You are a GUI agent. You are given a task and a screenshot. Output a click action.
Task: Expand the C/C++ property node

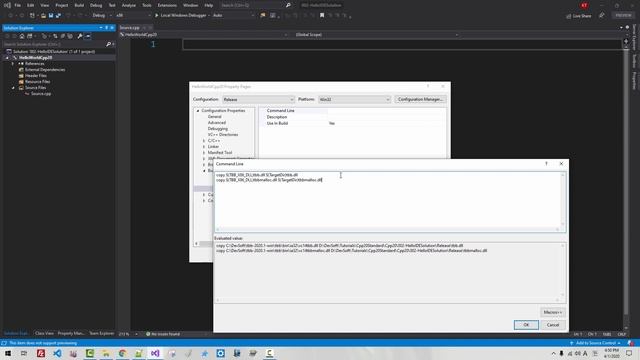pyautogui.click(x=204, y=141)
